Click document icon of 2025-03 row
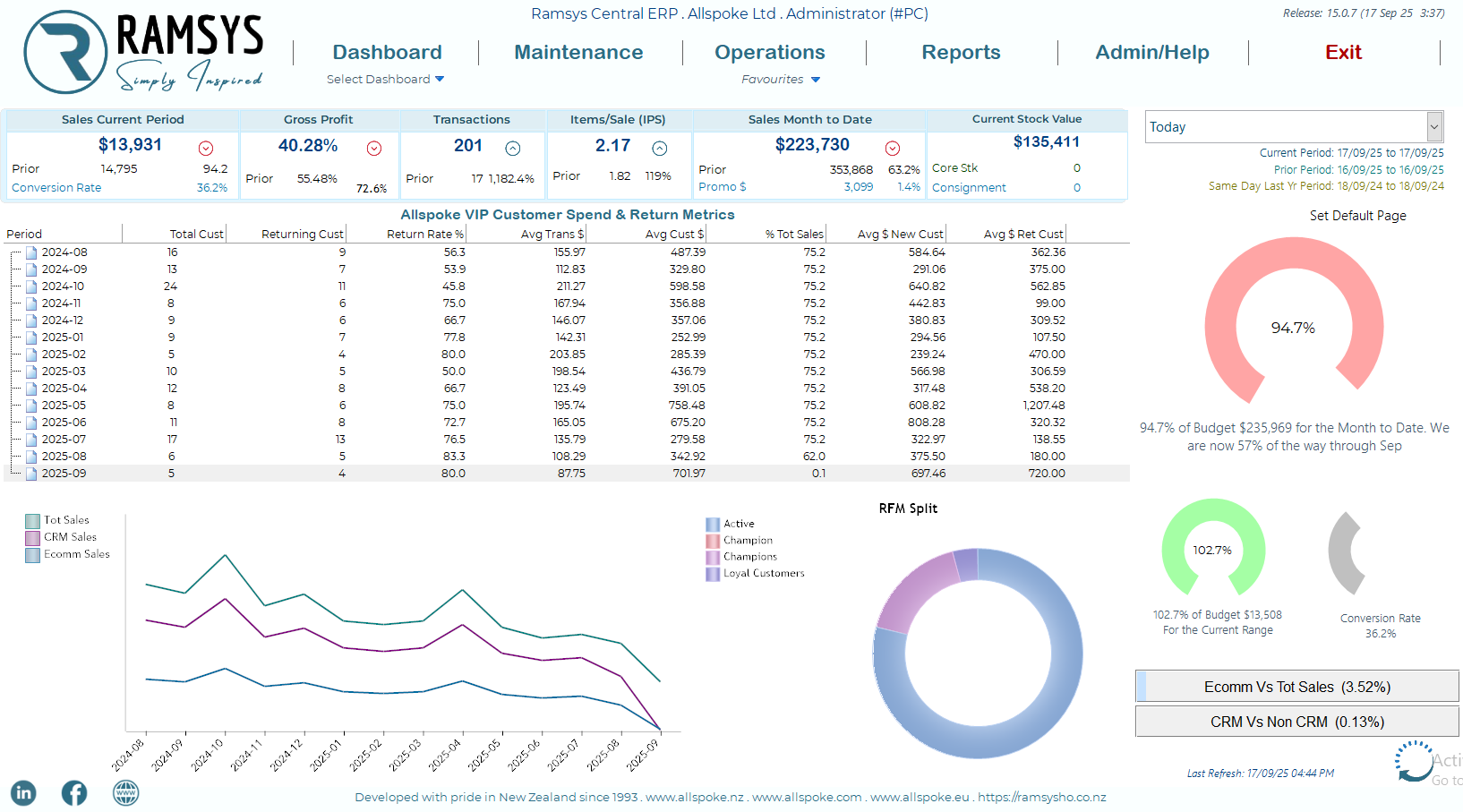The height and width of the screenshot is (812, 1463). 31,372
